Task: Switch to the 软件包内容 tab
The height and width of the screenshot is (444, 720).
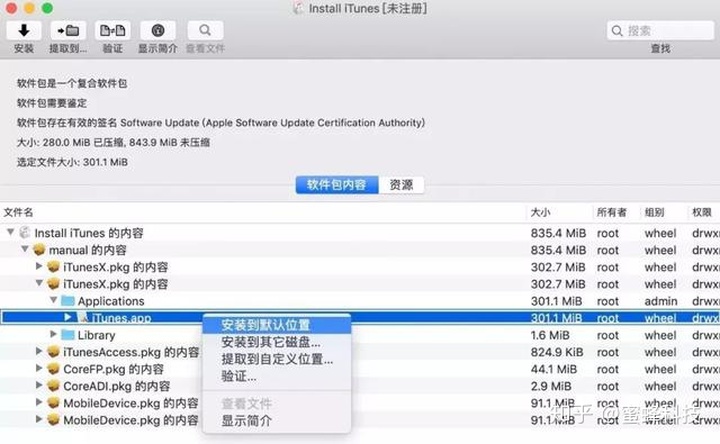Action: pos(337,185)
